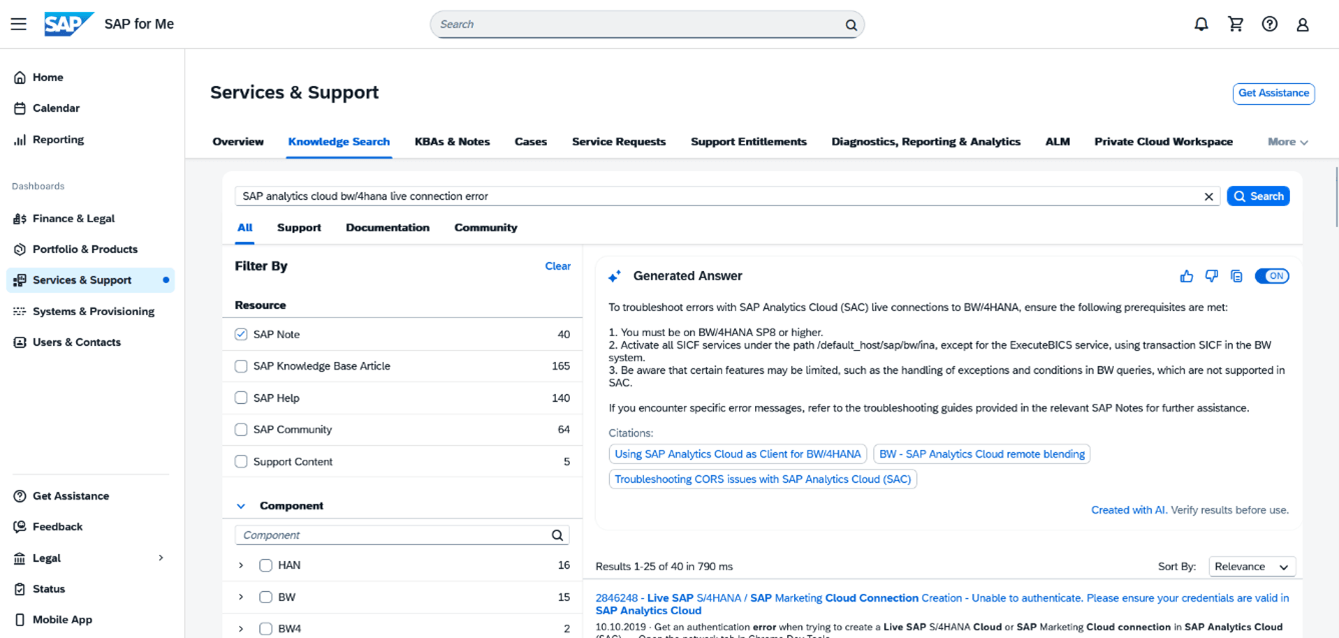Check the Support Content filter
The width and height of the screenshot is (1339, 638).
(x=241, y=462)
